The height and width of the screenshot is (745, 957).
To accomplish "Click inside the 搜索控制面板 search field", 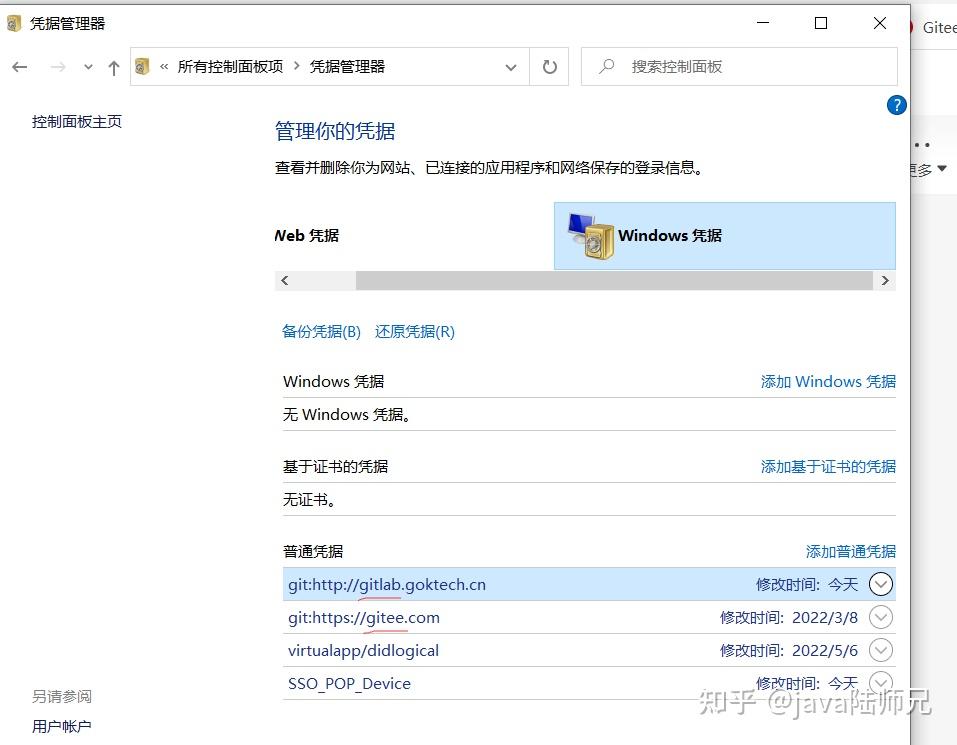I will tap(700, 66).
